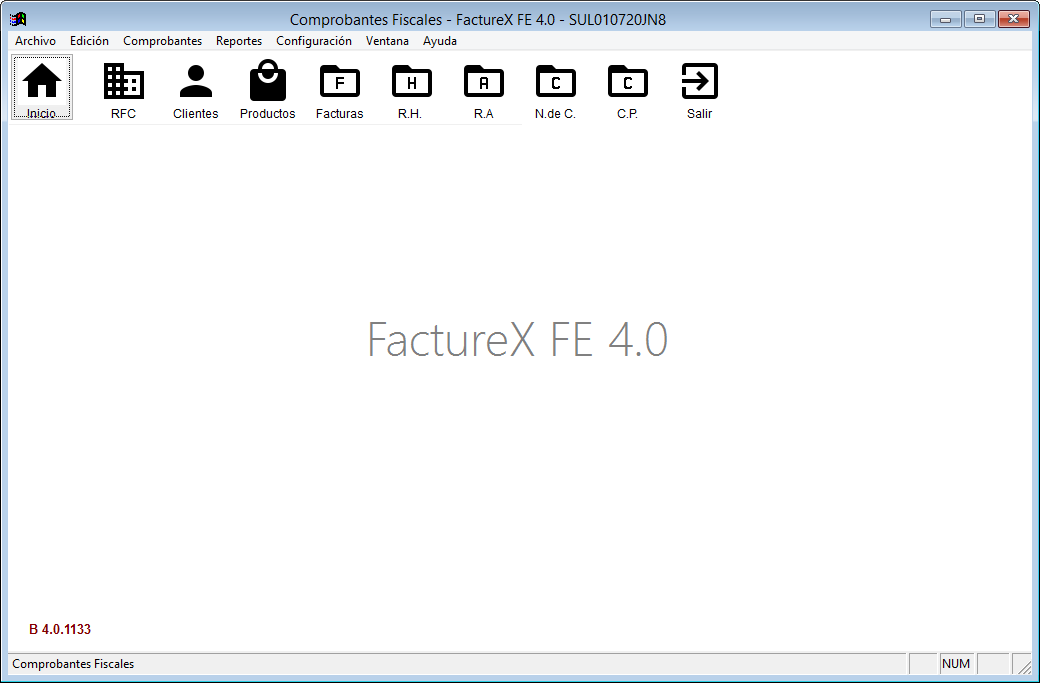The height and width of the screenshot is (683, 1040).
Task: Open the Edición menu
Action: point(90,40)
